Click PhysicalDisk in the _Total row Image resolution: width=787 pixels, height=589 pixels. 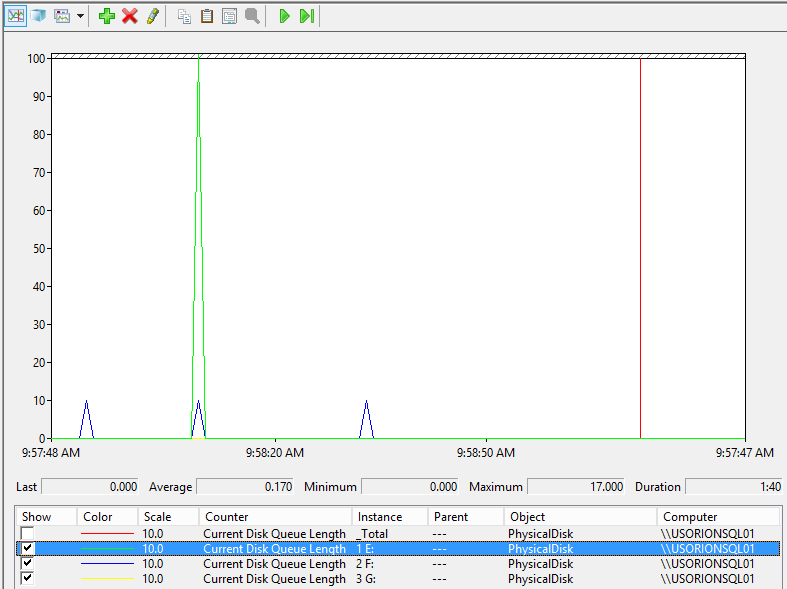tap(541, 534)
